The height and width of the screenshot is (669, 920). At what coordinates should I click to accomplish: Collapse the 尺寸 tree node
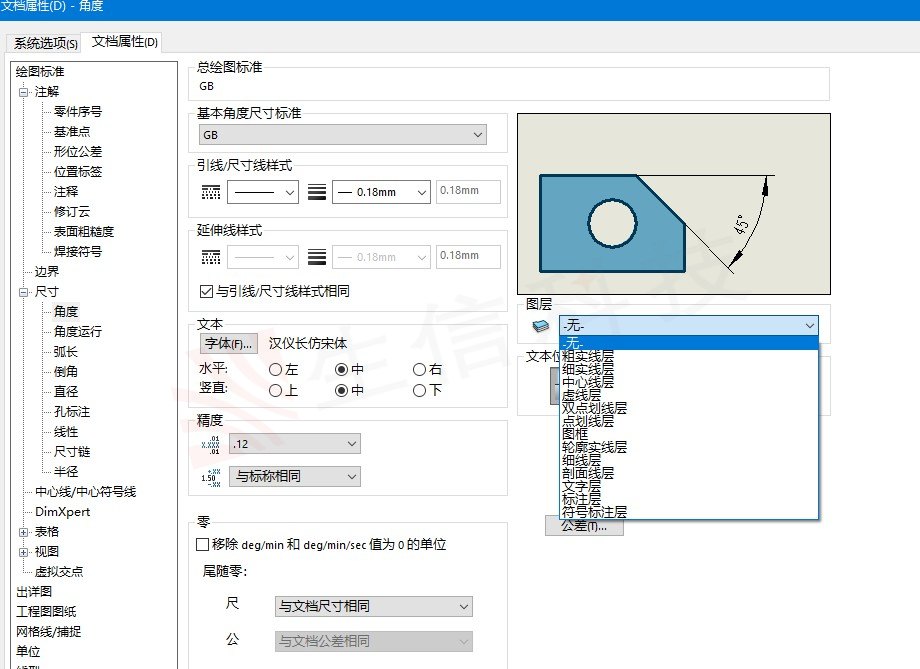point(23,292)
